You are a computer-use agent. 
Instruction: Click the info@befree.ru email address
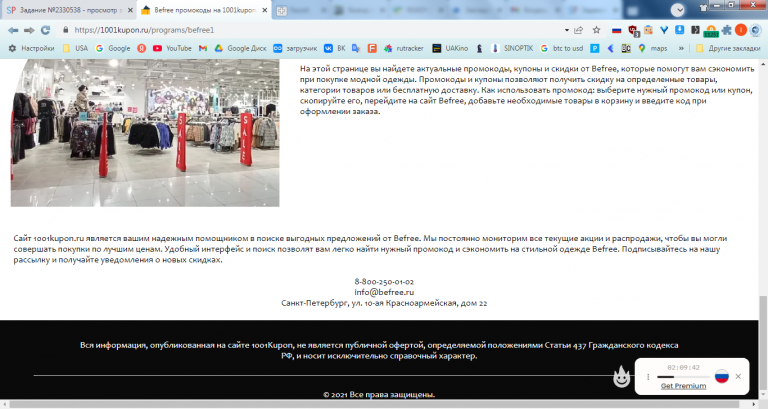384,292
